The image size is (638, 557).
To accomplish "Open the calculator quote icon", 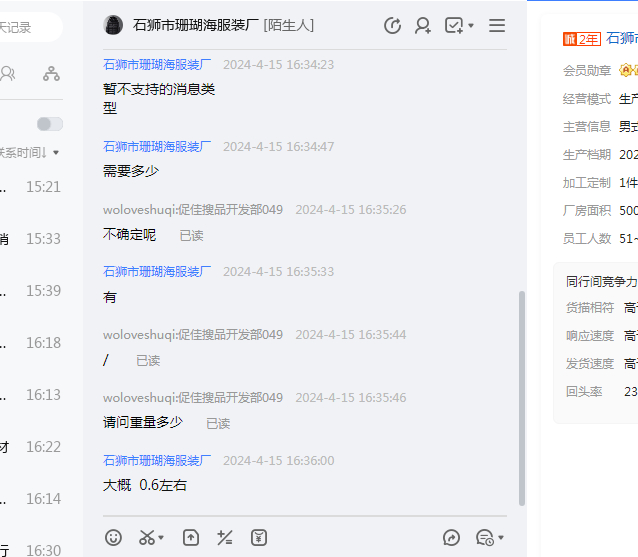I will [225, 537].
